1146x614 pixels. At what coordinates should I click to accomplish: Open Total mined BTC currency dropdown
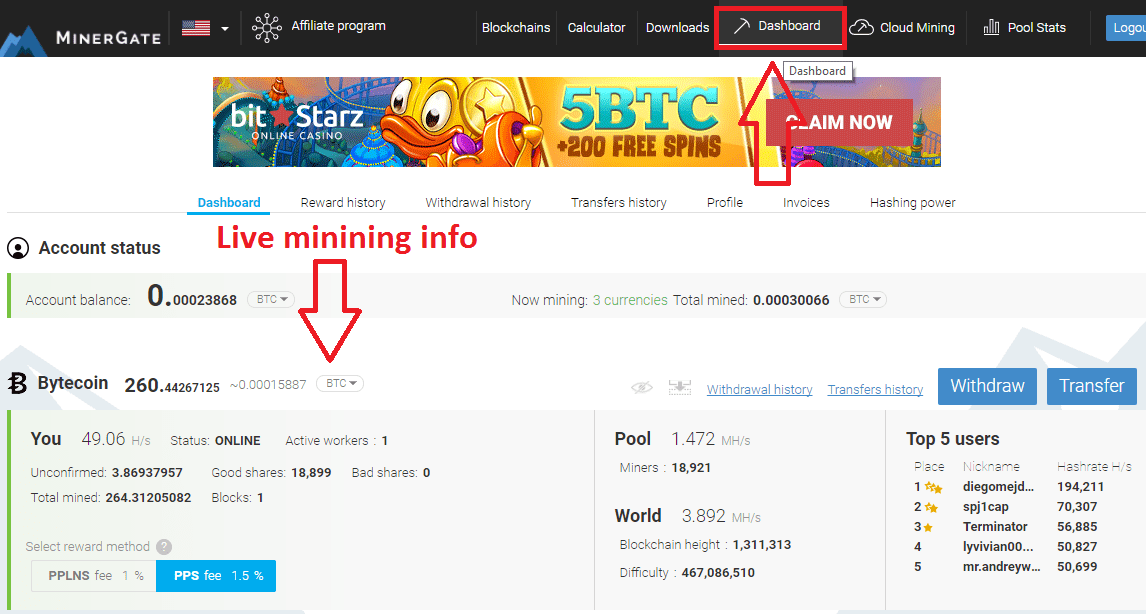863,300
